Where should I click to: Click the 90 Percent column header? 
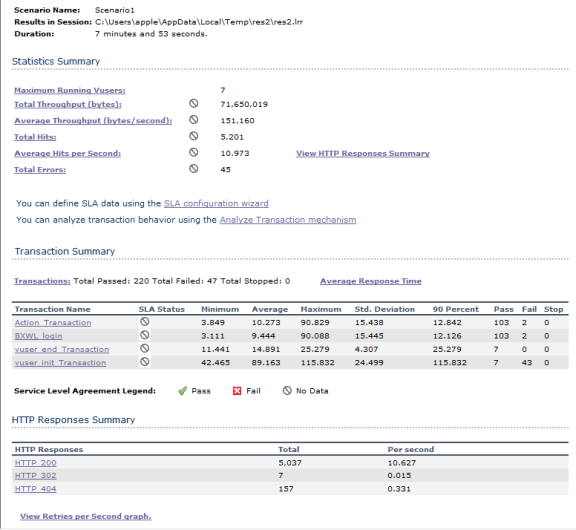(x=456, y=309)
